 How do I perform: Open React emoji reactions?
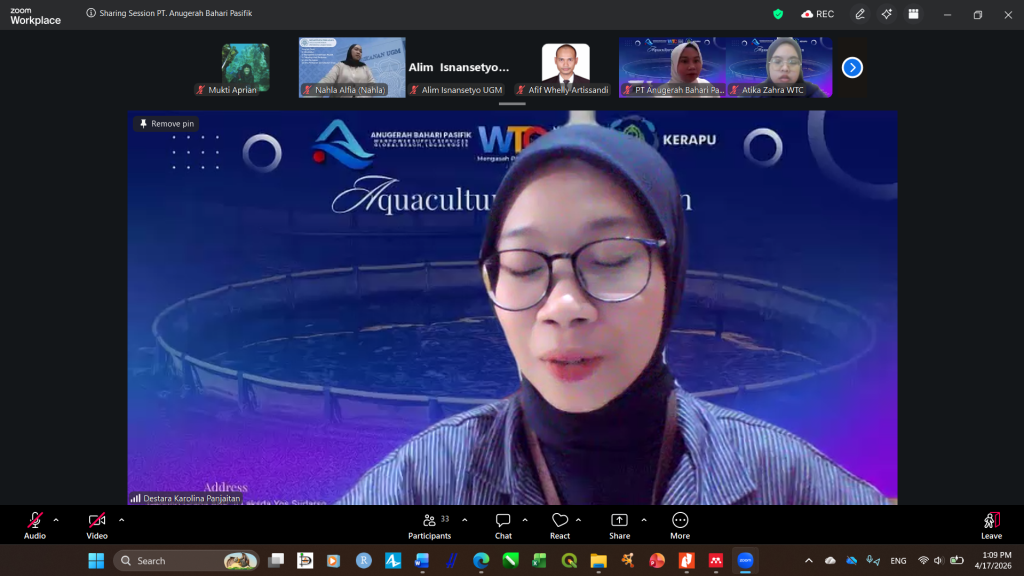(560, 525)
